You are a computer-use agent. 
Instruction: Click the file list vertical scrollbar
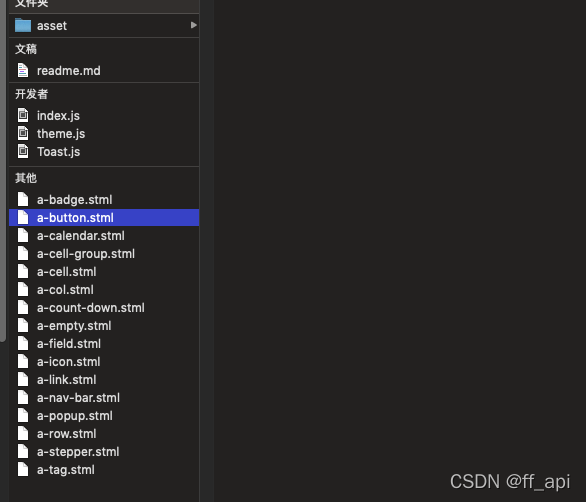click(3, 170)
